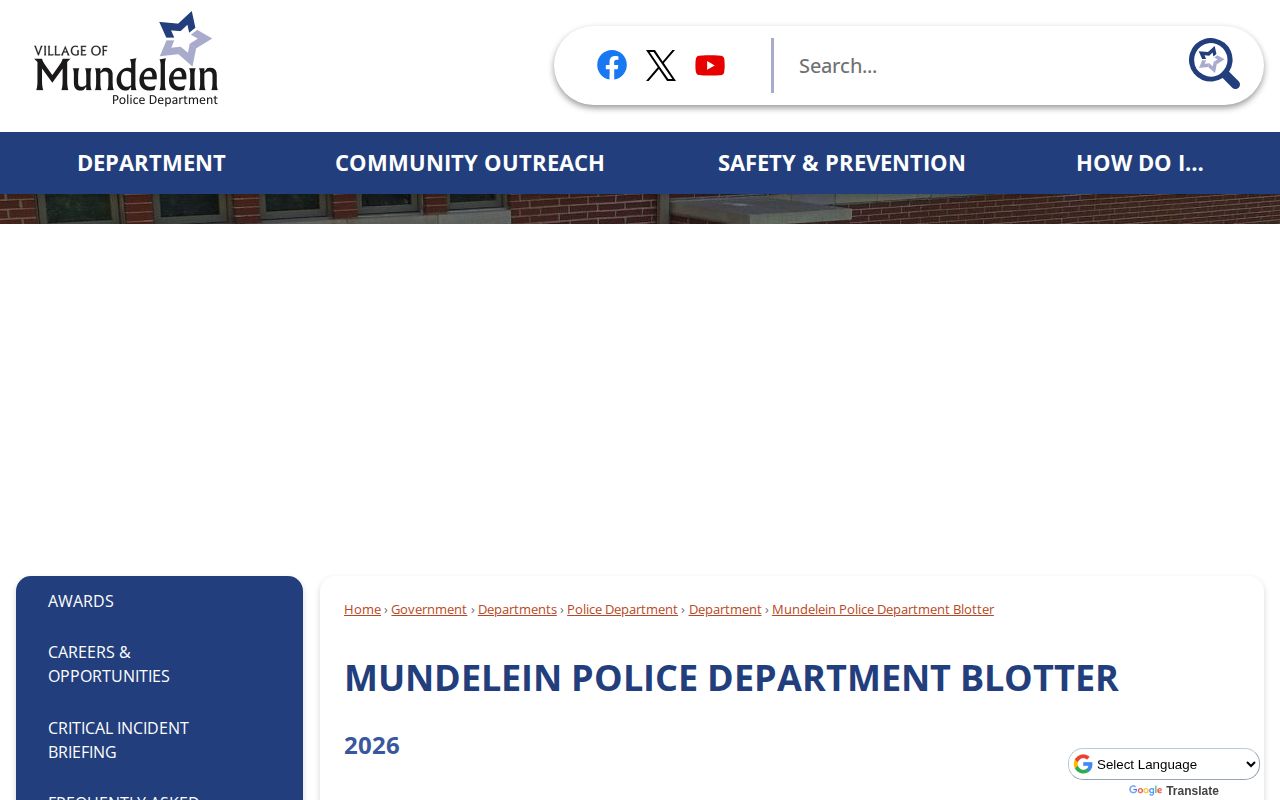Select Critical Incident Briefing in sidebar
Image resolution: width=1280 pixels, height=800 pixels.
coord(118,740)
